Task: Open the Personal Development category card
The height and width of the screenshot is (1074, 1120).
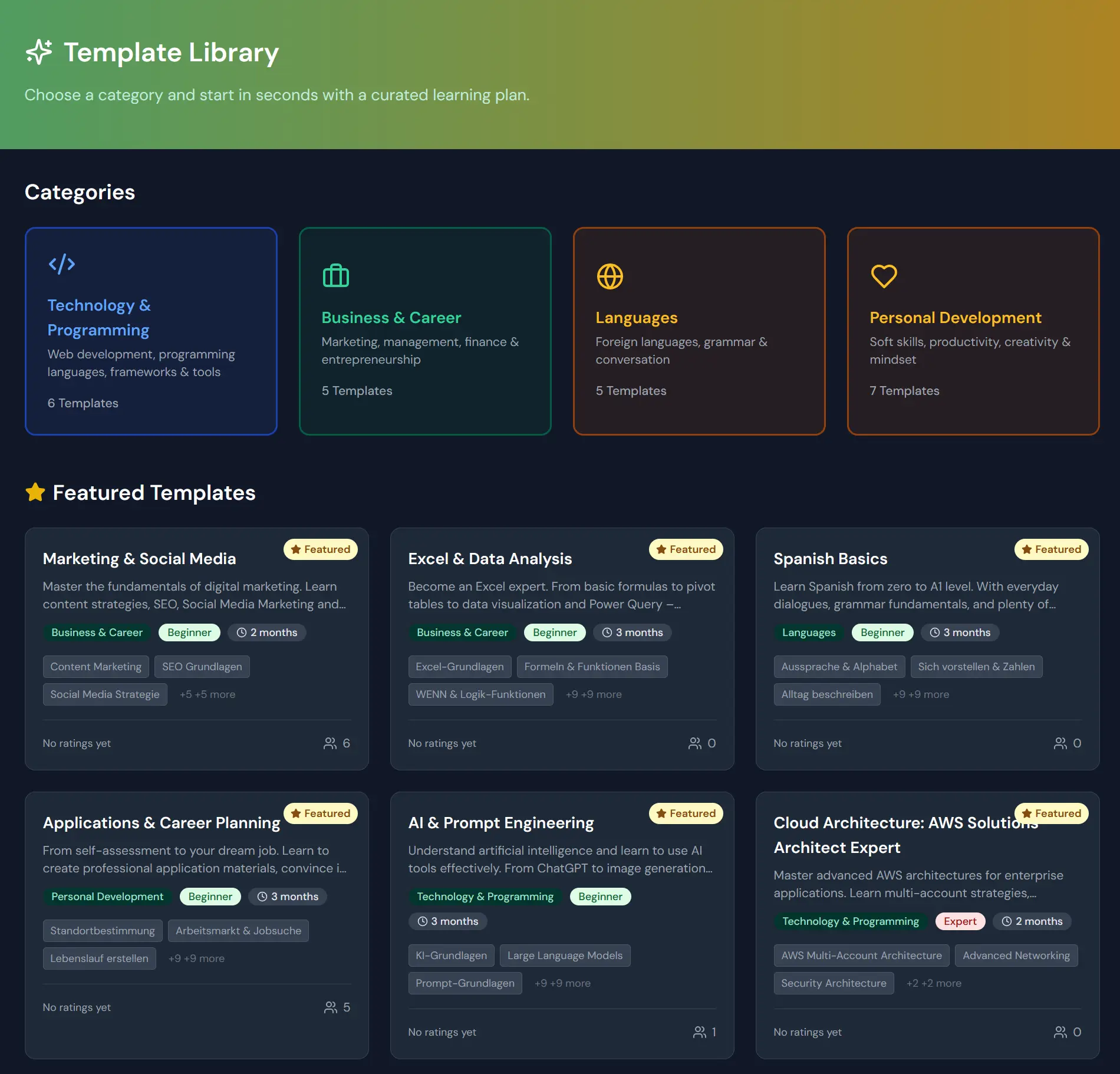Action: pos(973,331)
